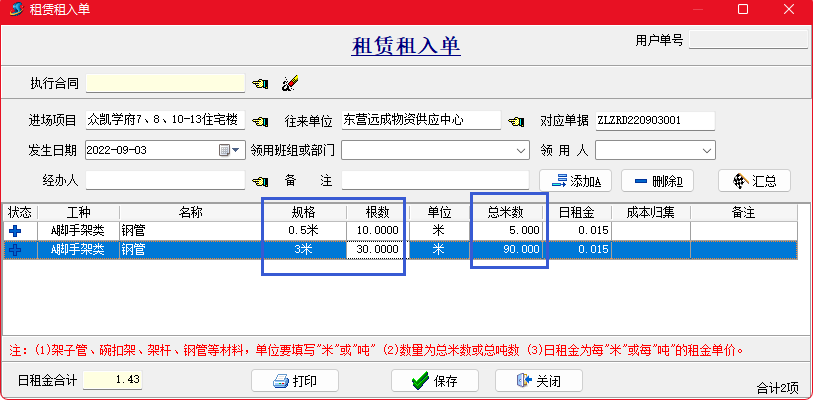Click the 备注 text input field
This screenshot has height=400, width=813.
(x=435, y=181)
